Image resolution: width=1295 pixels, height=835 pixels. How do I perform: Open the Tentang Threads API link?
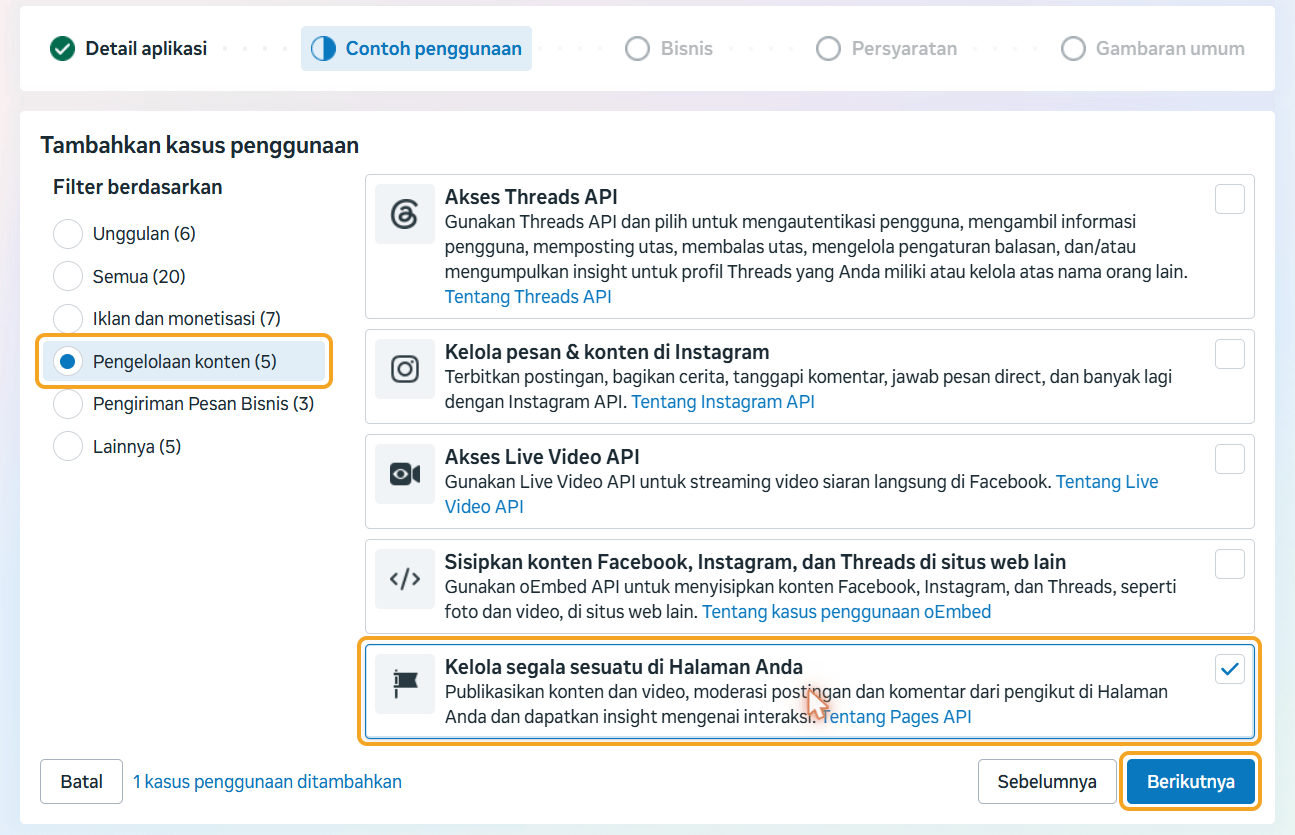pos(528,297)
